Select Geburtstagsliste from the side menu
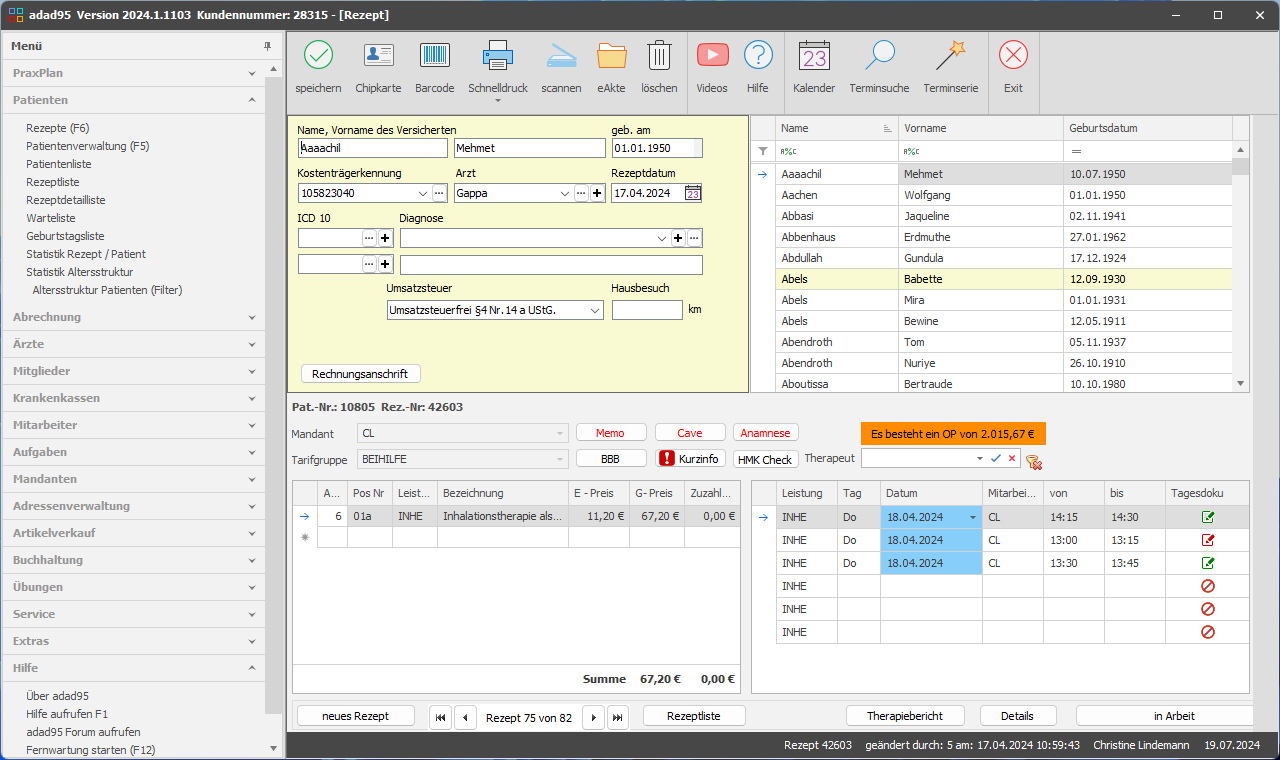The image size is (1280, 760). (x=65, y=236)
